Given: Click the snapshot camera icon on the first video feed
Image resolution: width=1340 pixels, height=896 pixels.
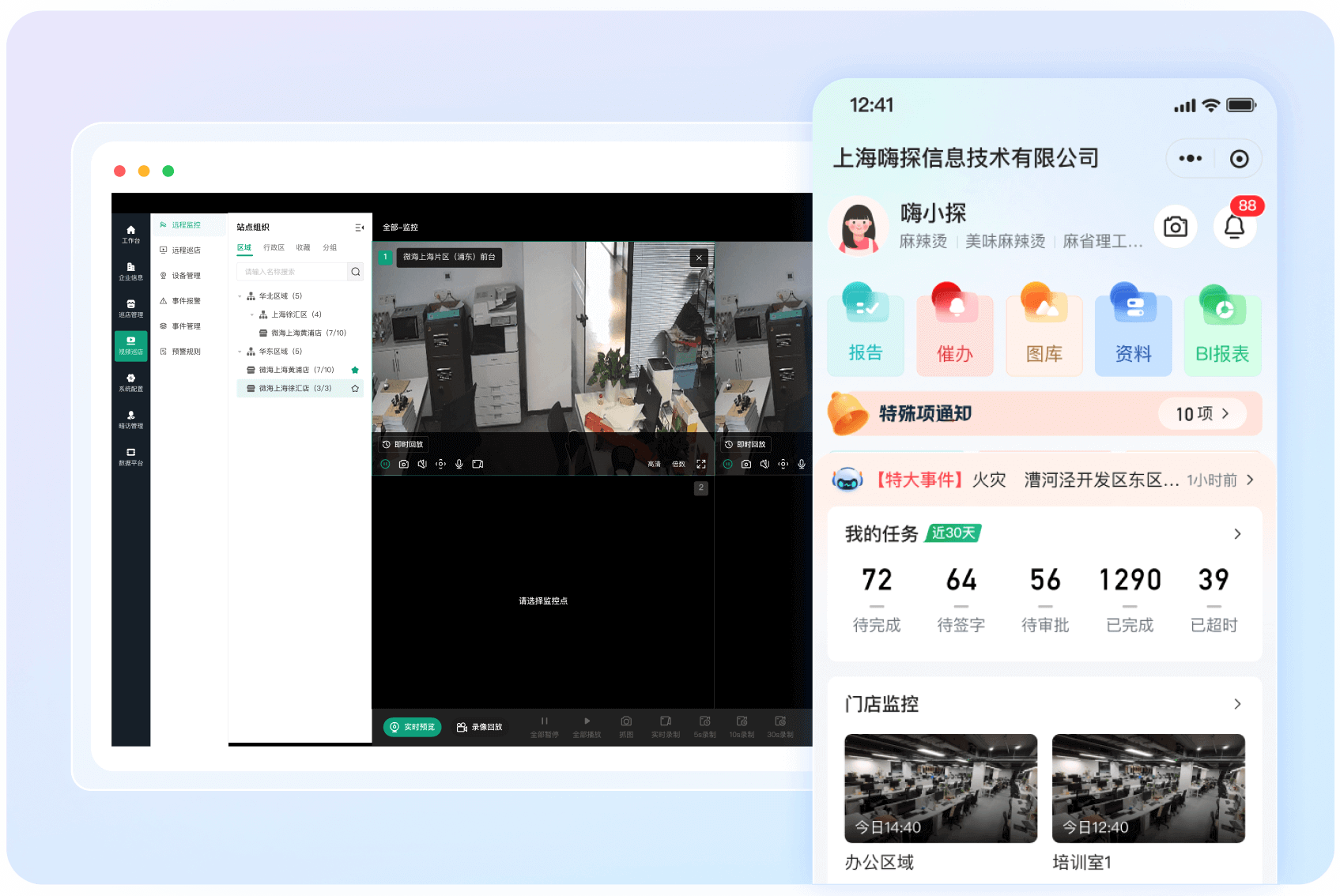Looking at the screenshot, I should pos(403,464).
